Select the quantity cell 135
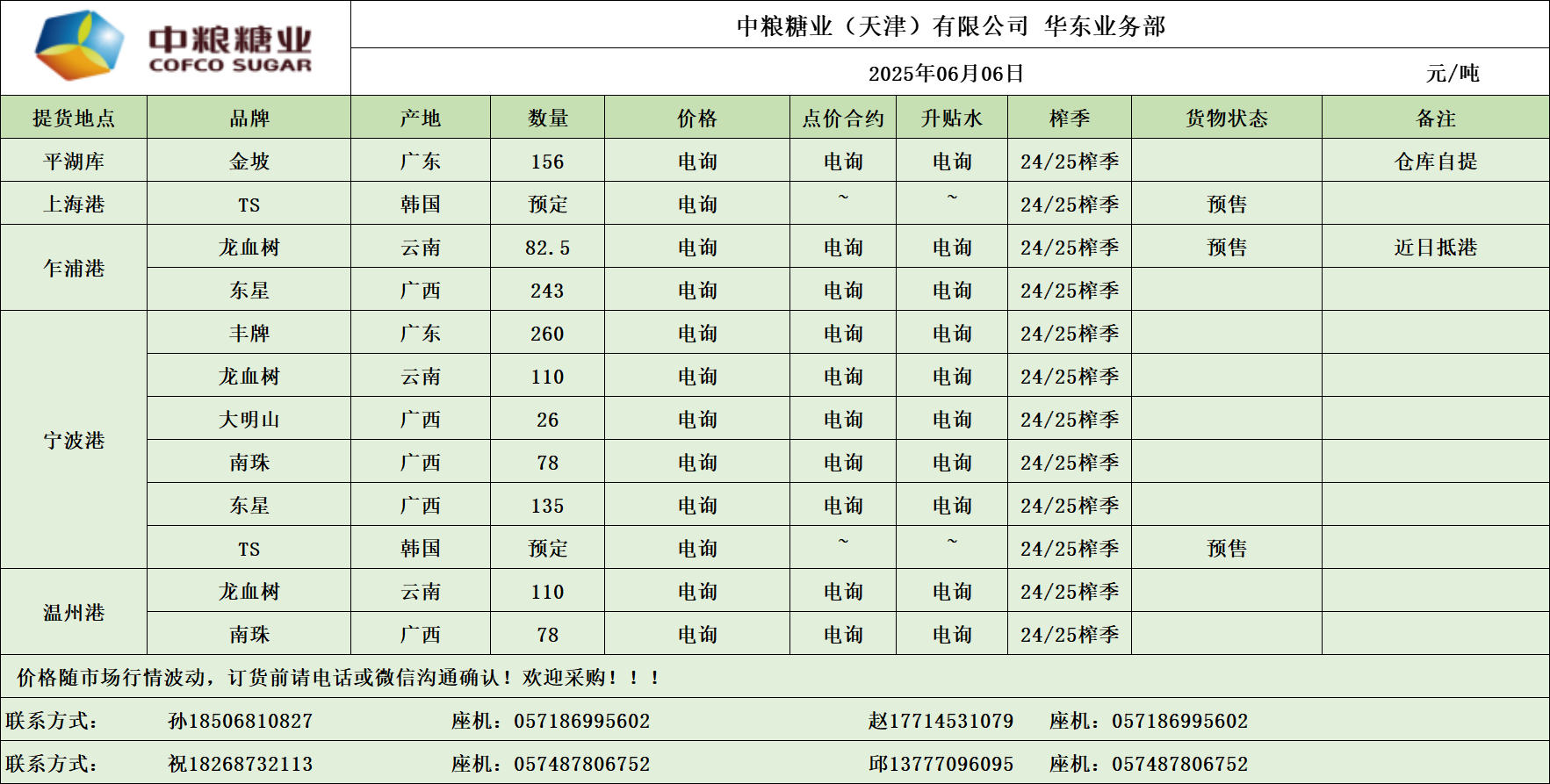Image resolution: width=1550 pixels, height=784 pixels. (547, 506)
